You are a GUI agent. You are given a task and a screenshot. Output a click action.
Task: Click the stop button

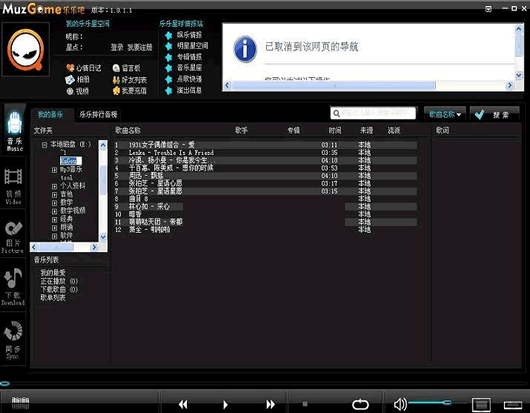305,404
